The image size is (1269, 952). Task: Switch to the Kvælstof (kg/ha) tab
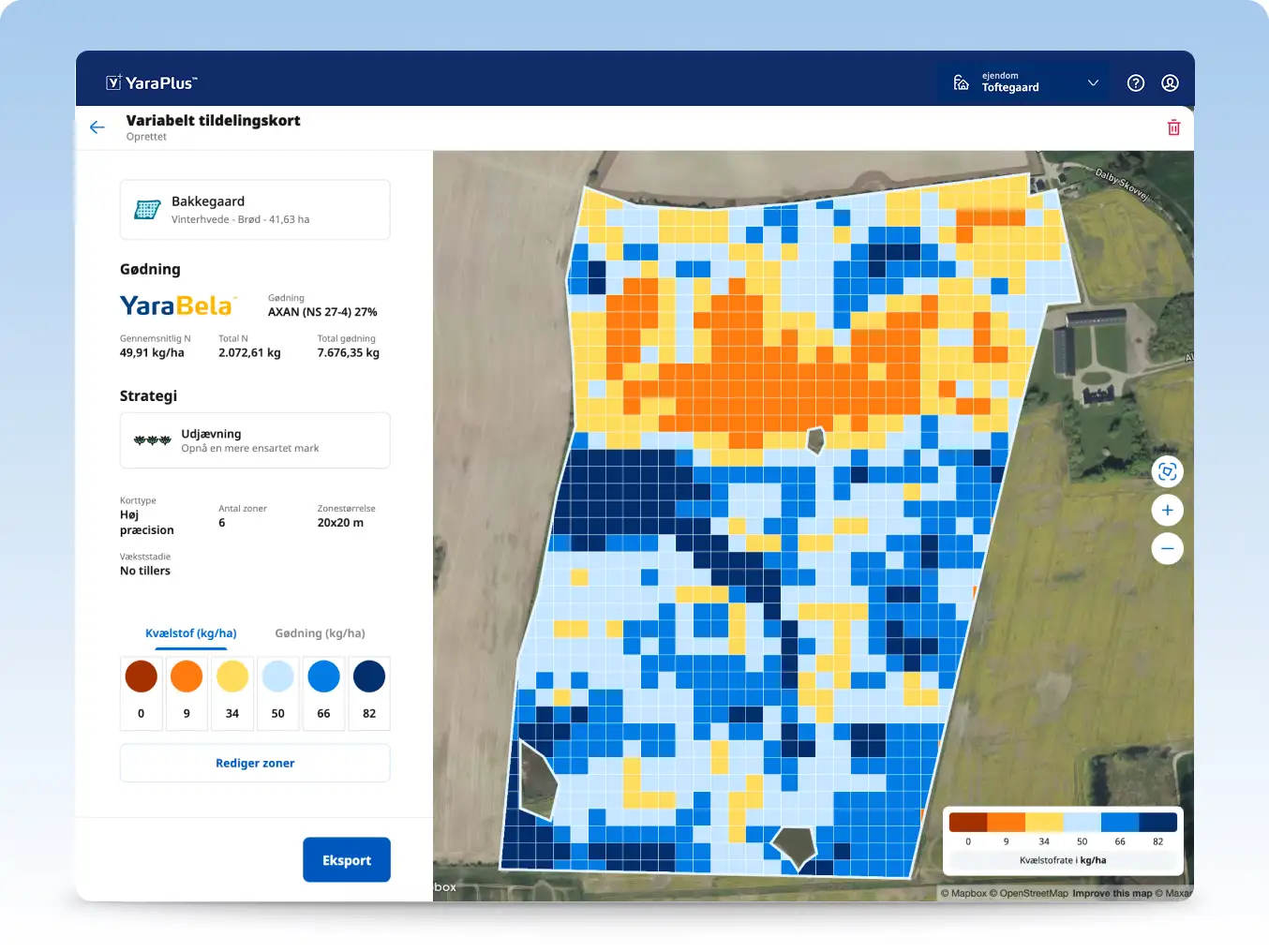click(191, 633)
